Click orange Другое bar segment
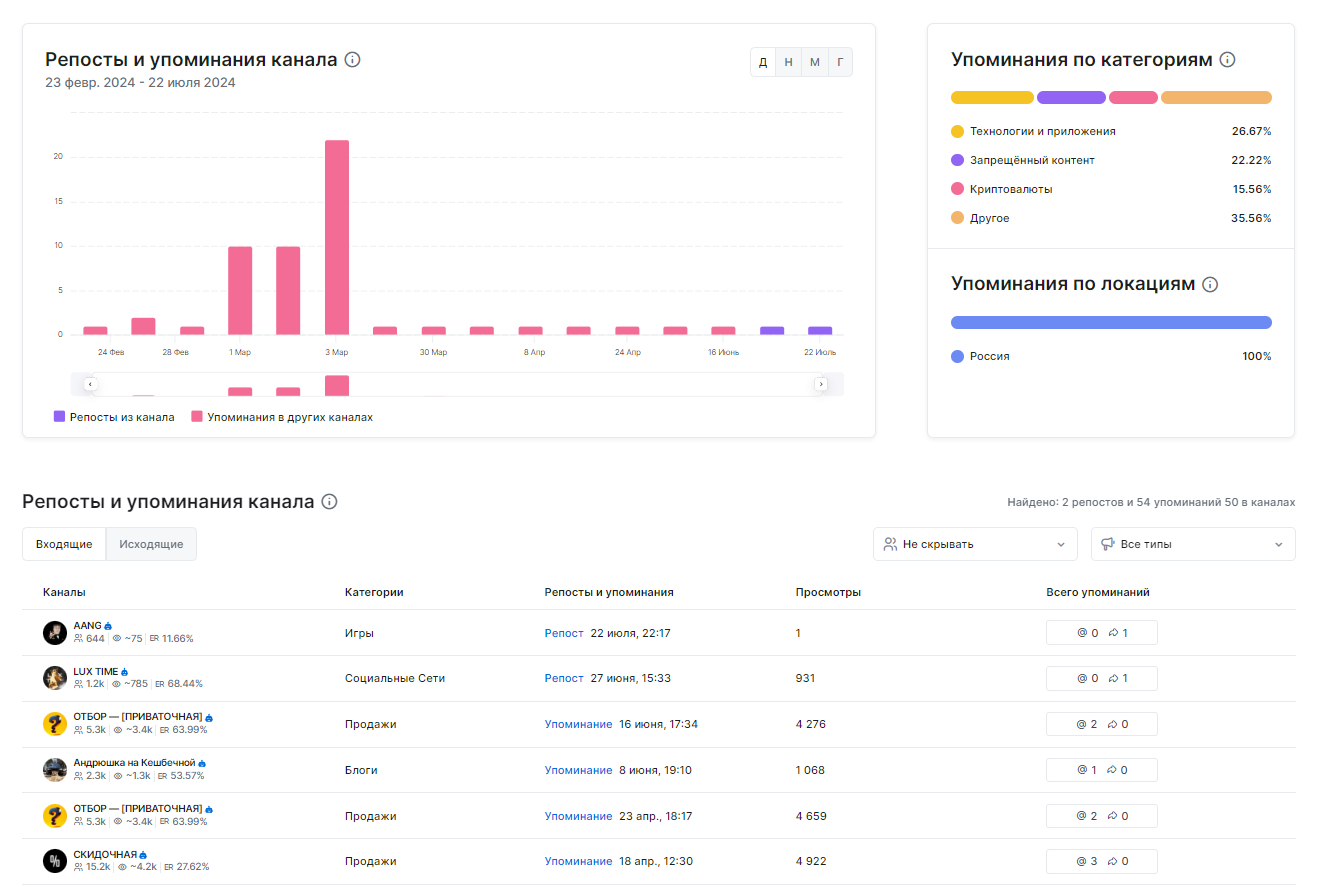The image size is (1319, 887). click(x=1216, y=98)
